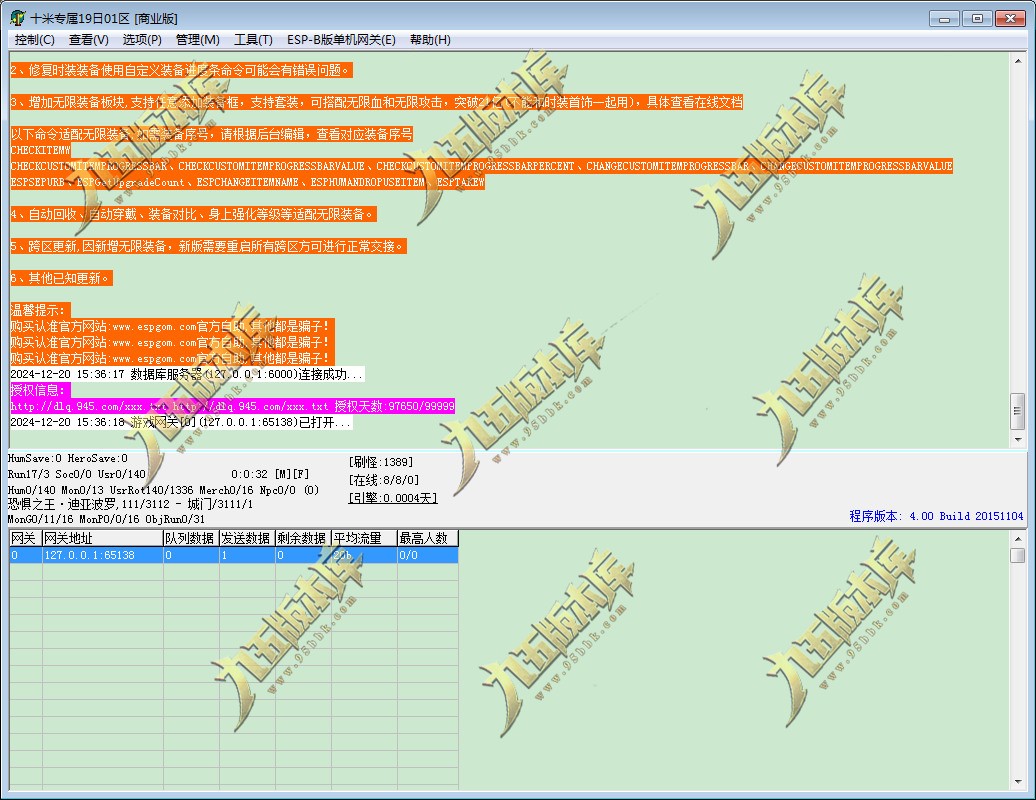Click the 剩余数据 column header

[303, 538]
